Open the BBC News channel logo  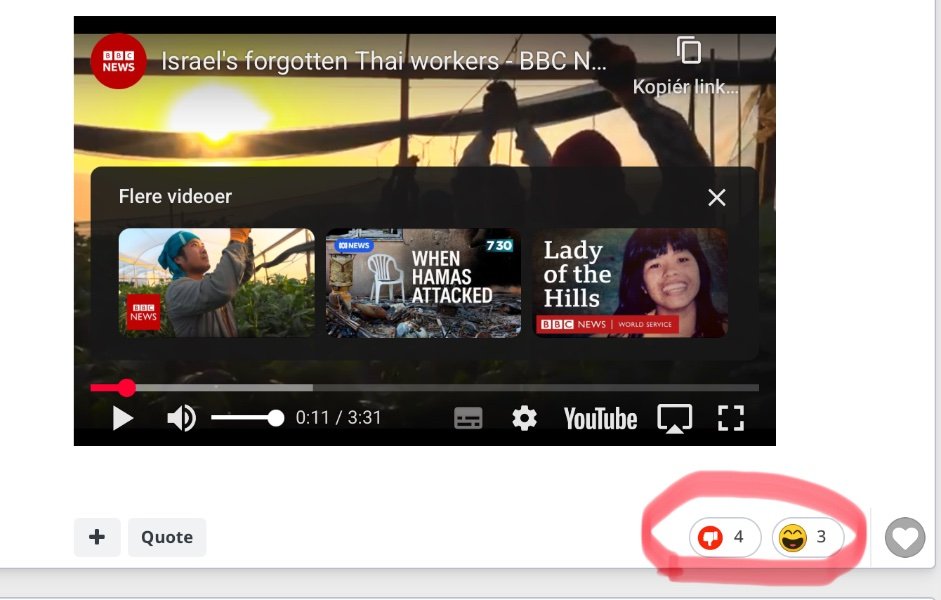pyautogui.click(x=118, y=61)
